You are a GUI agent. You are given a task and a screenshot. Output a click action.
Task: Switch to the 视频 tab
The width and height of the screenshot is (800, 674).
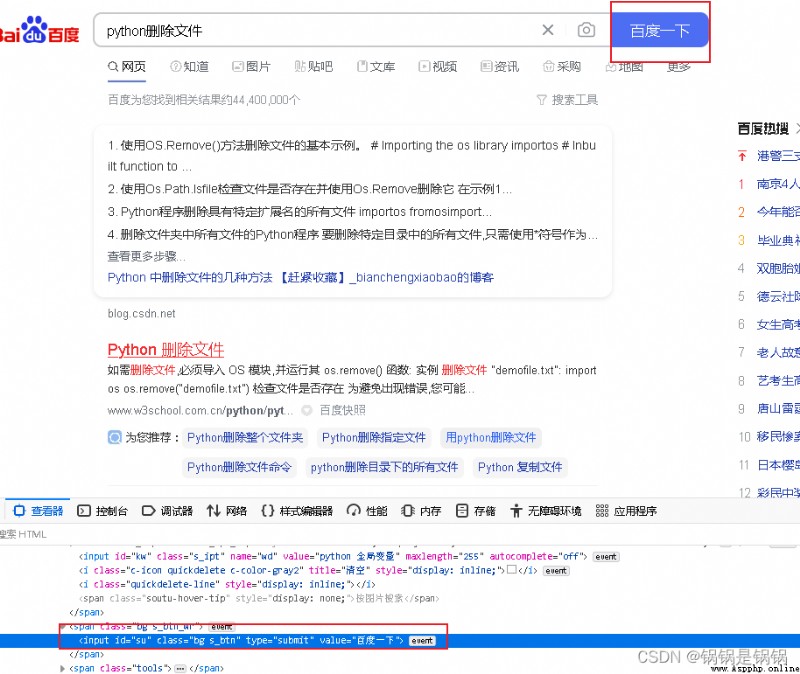click(x=438, y=66)
